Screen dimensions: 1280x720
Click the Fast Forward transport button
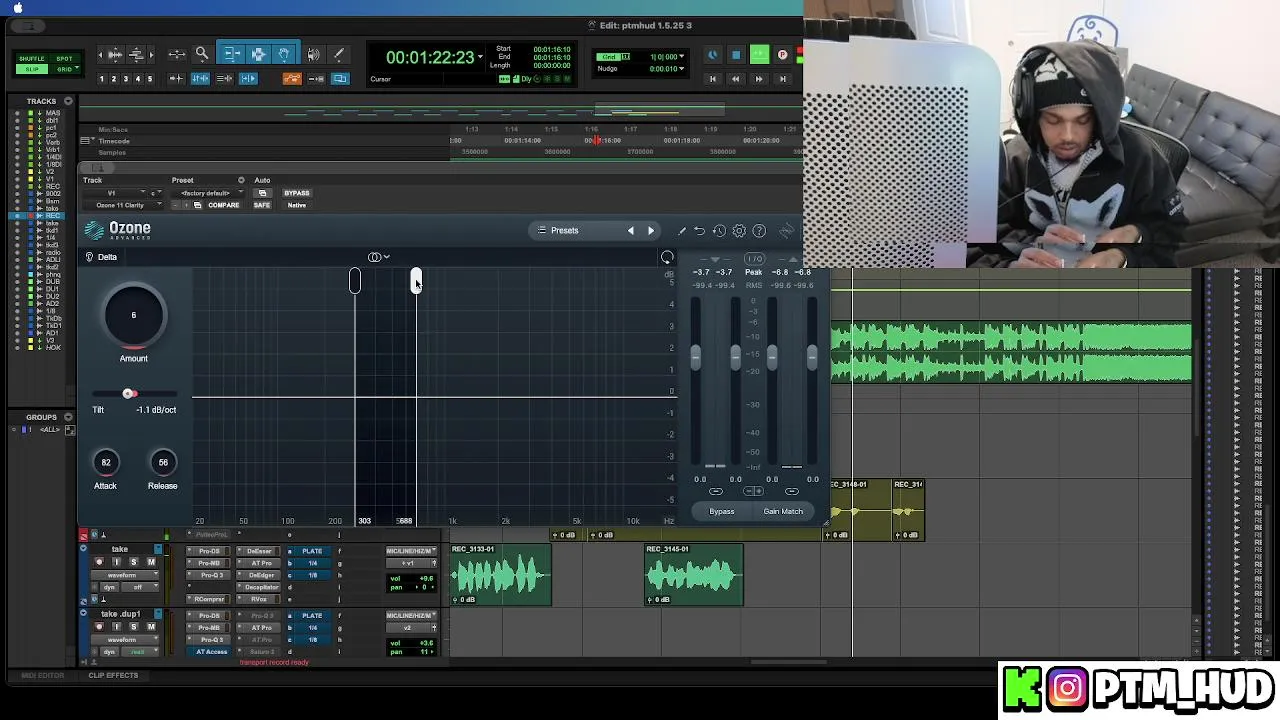(x=759, y=78)
